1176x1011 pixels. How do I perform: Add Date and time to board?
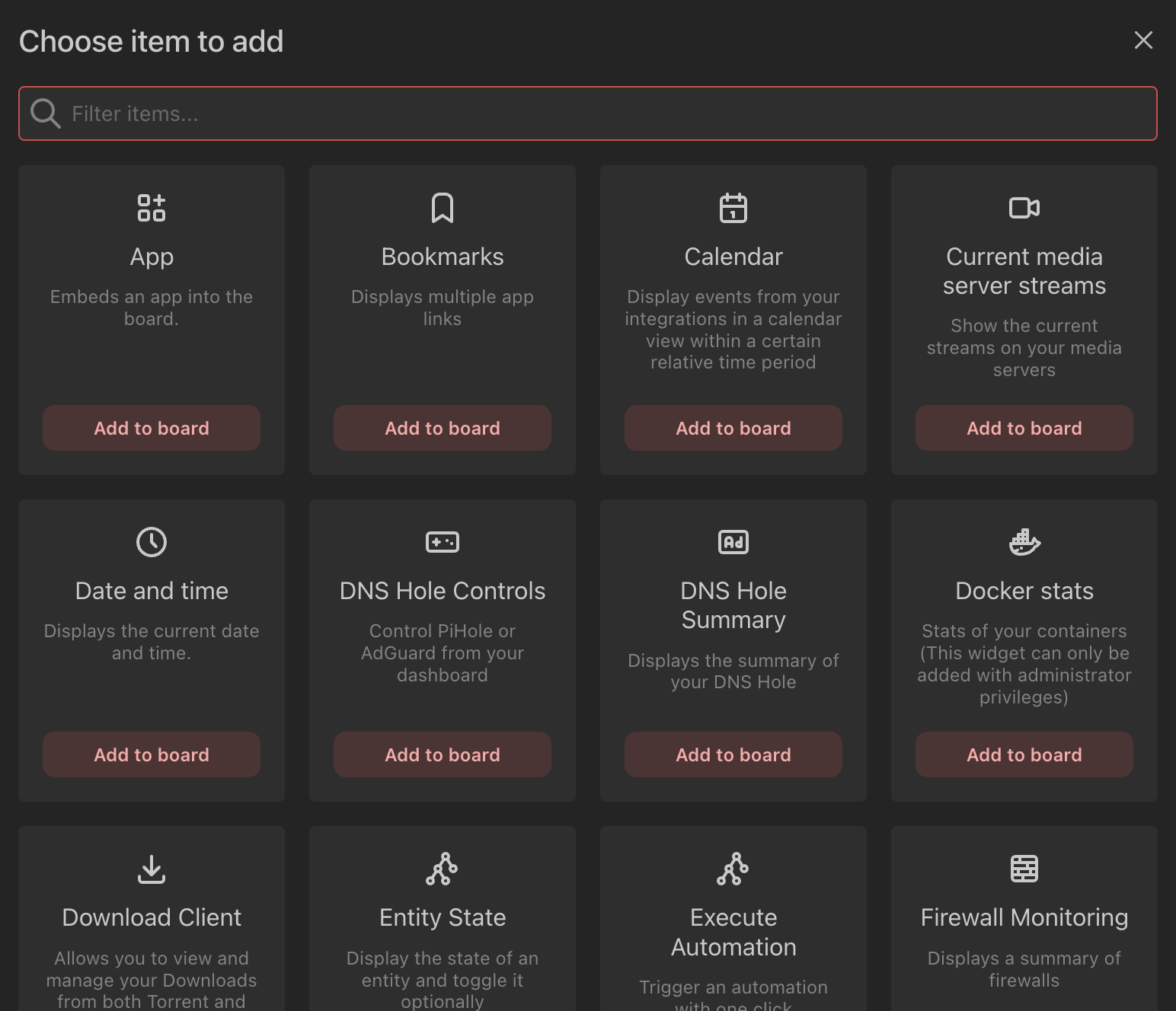151,754
